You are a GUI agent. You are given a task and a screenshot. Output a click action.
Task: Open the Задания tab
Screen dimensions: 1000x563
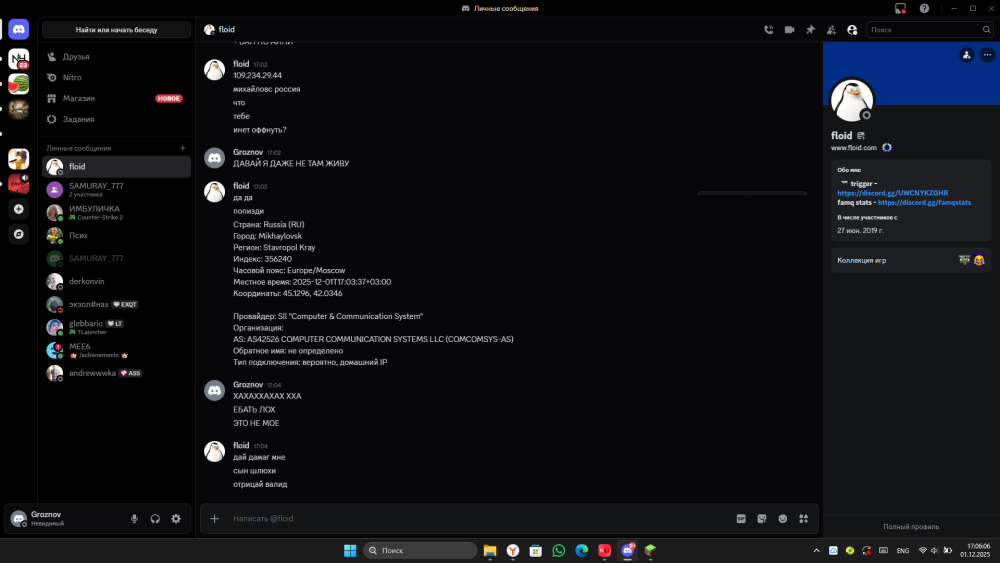(116, 119)
